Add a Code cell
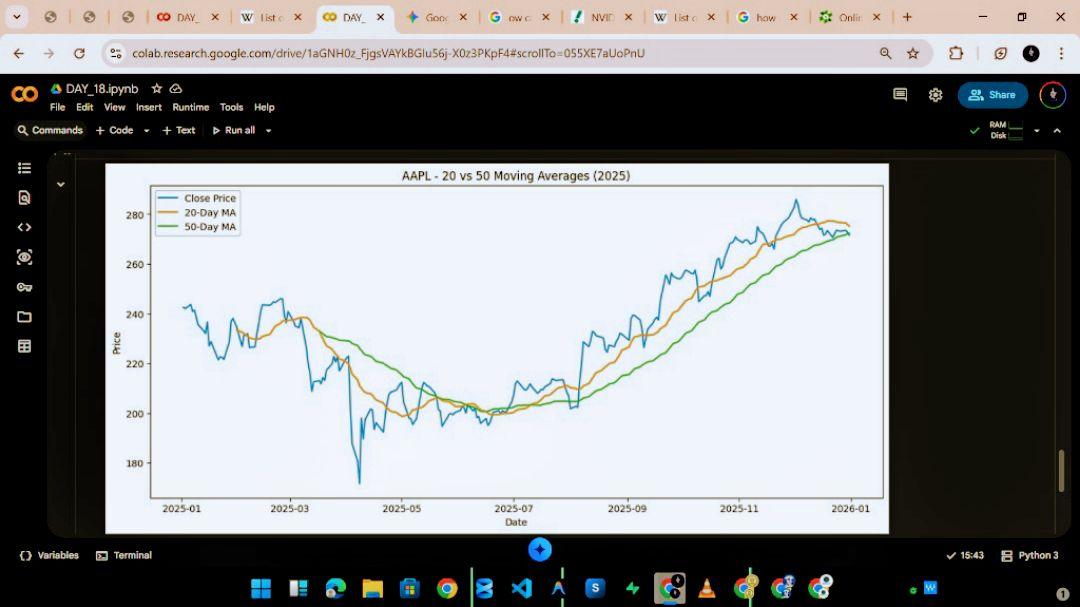Screen dimensions: 1080x607 pyautogui.click(x=115, y=130)
